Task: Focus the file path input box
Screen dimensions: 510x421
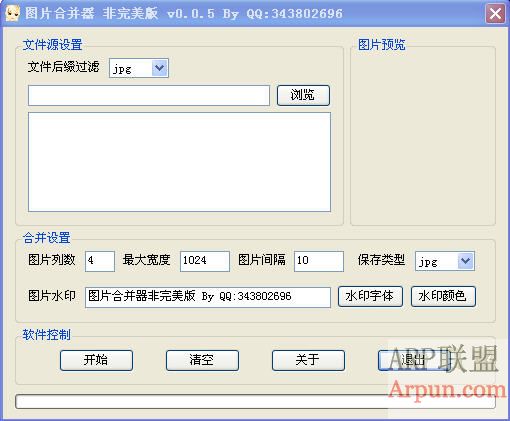Action: (x=149, y=95)
